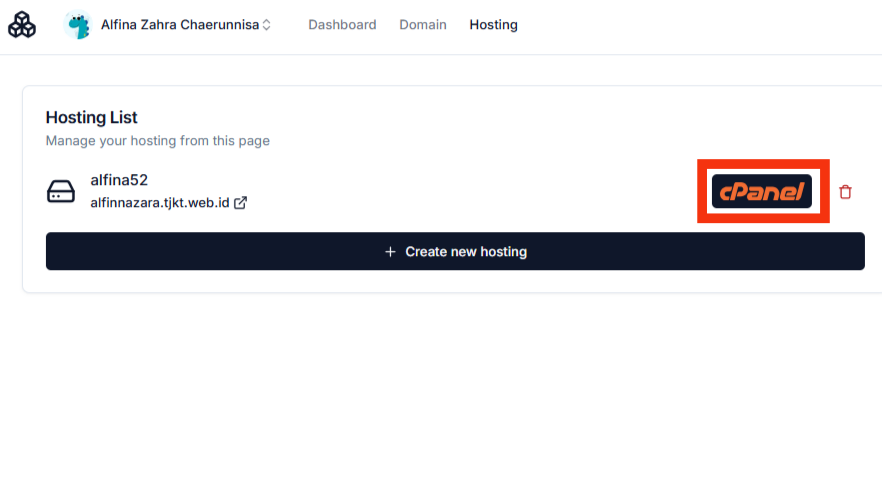The height and width of the screenshot is (496, 882).
Task: Launch cPanel for alfina52 hosting
Action: tap(762, 191)
